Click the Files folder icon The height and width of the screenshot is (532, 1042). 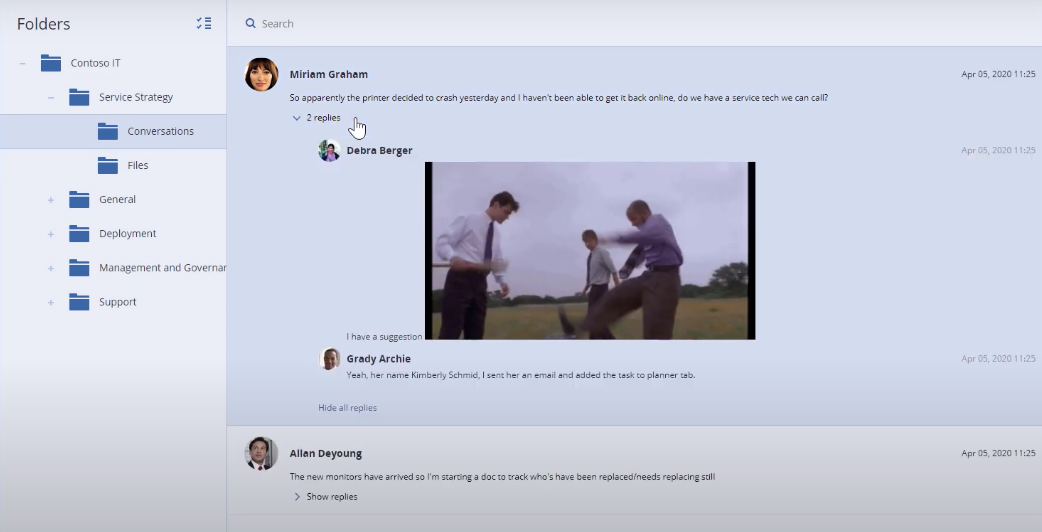108,165
